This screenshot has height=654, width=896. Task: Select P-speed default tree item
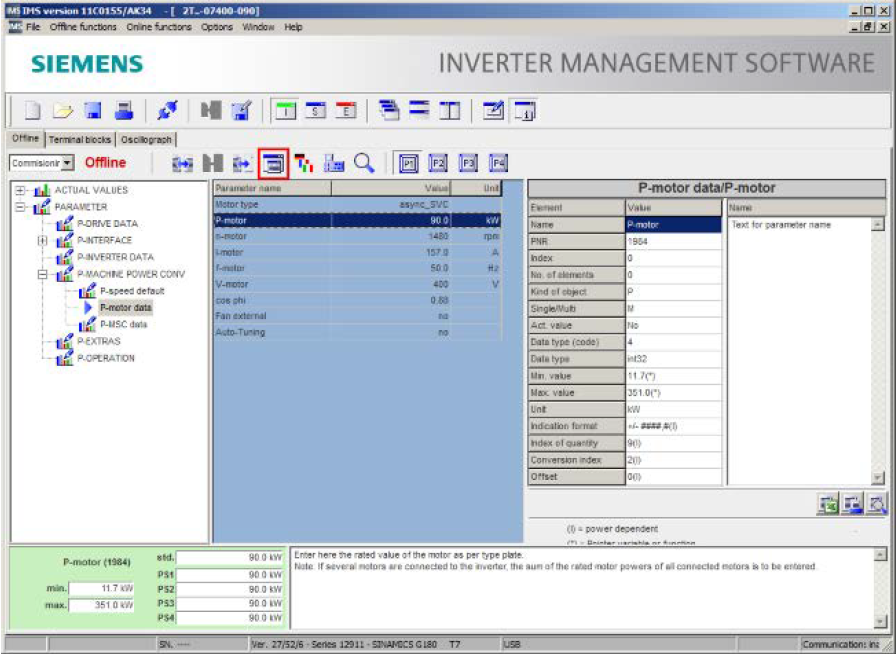132,291
